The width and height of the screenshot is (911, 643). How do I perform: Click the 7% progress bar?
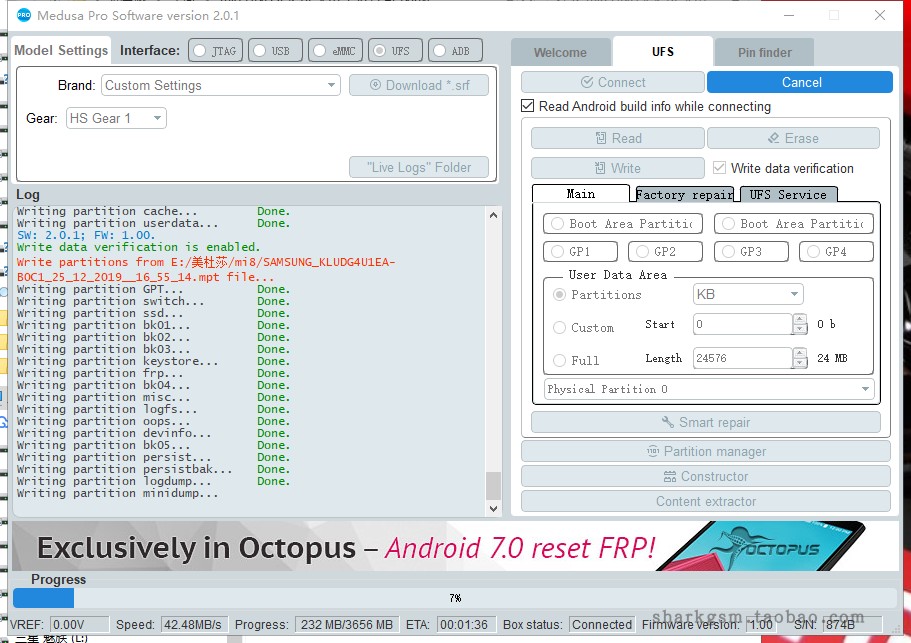[x=455, y=598]
